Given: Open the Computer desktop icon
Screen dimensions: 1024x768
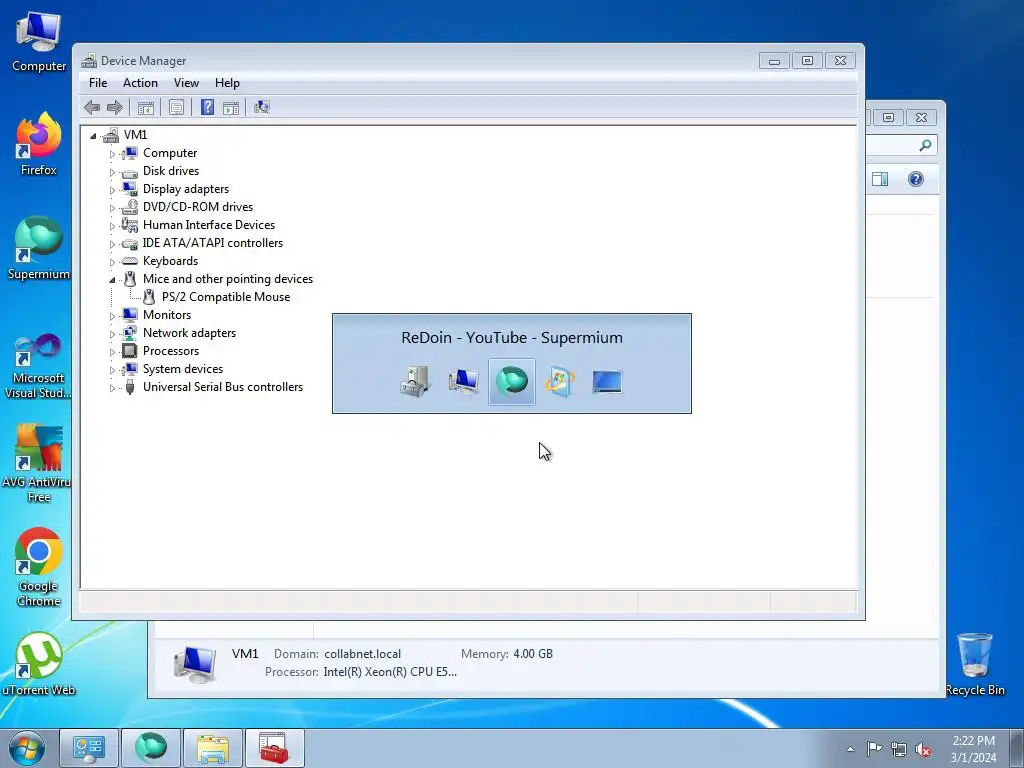Looking at the screenshot, I should coord(38,40).
